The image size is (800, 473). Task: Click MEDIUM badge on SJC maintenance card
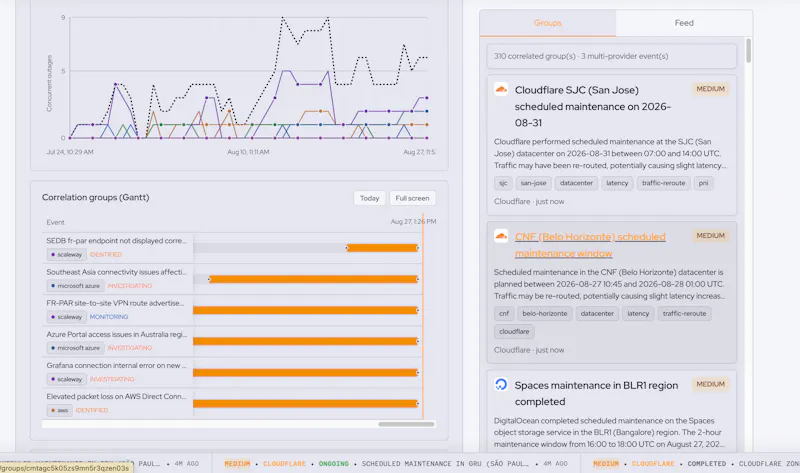(x=710, y=89)
